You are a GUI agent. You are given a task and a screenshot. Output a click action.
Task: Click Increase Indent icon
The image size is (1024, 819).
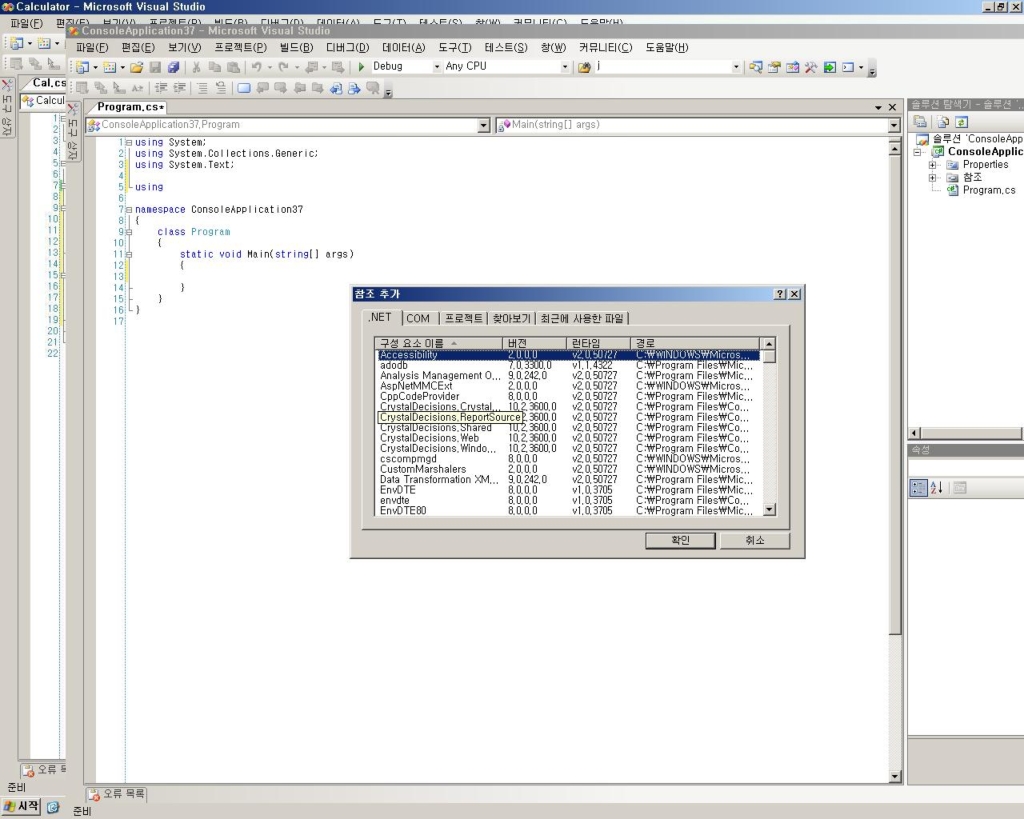pyautogui.click(x=179, y=88)
